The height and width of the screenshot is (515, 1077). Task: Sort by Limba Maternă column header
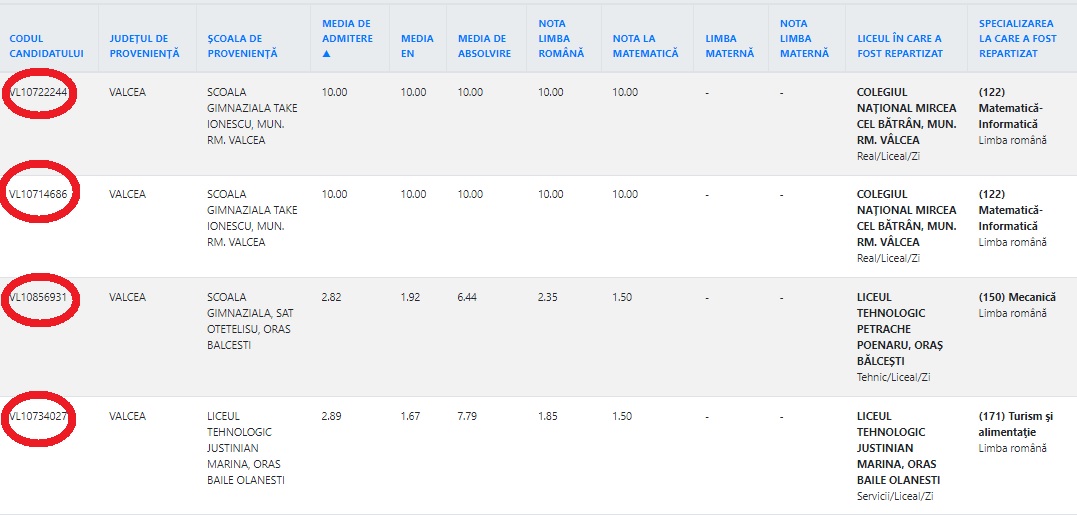click(x=729, y=46)
